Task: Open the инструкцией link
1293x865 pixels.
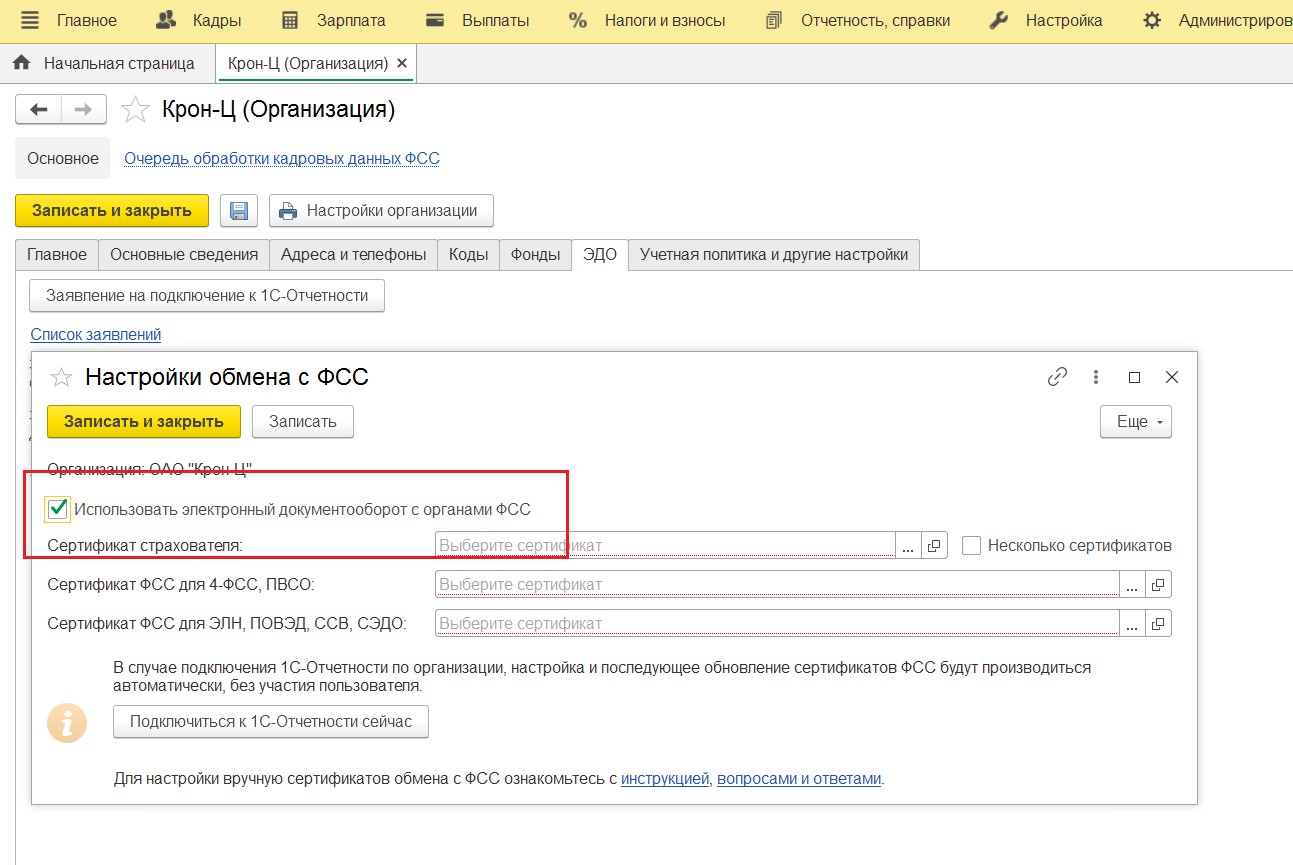Action: pyautogui.click(x=665, y=779)
